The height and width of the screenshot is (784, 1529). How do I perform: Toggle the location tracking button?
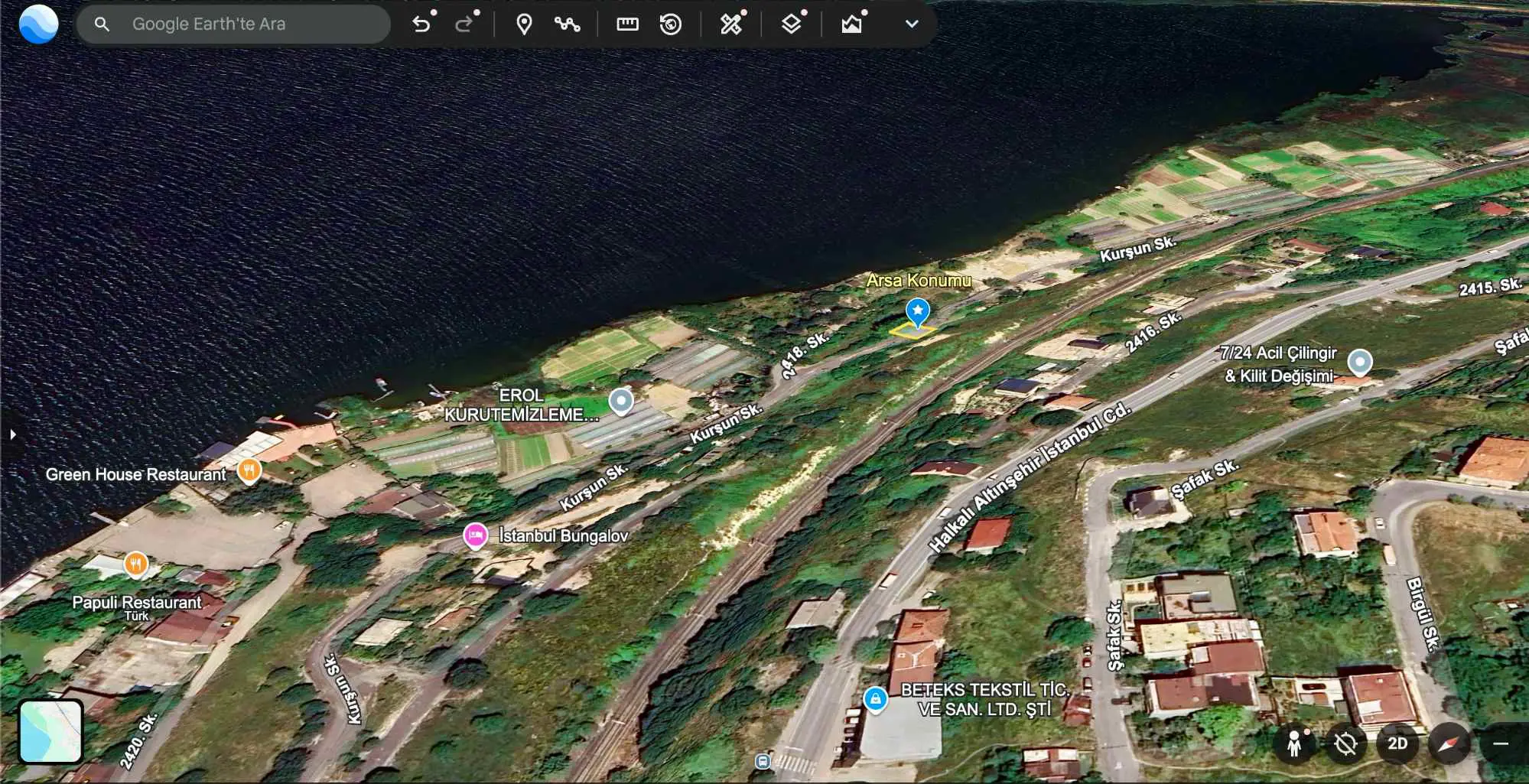click(x=1345, y=743)
